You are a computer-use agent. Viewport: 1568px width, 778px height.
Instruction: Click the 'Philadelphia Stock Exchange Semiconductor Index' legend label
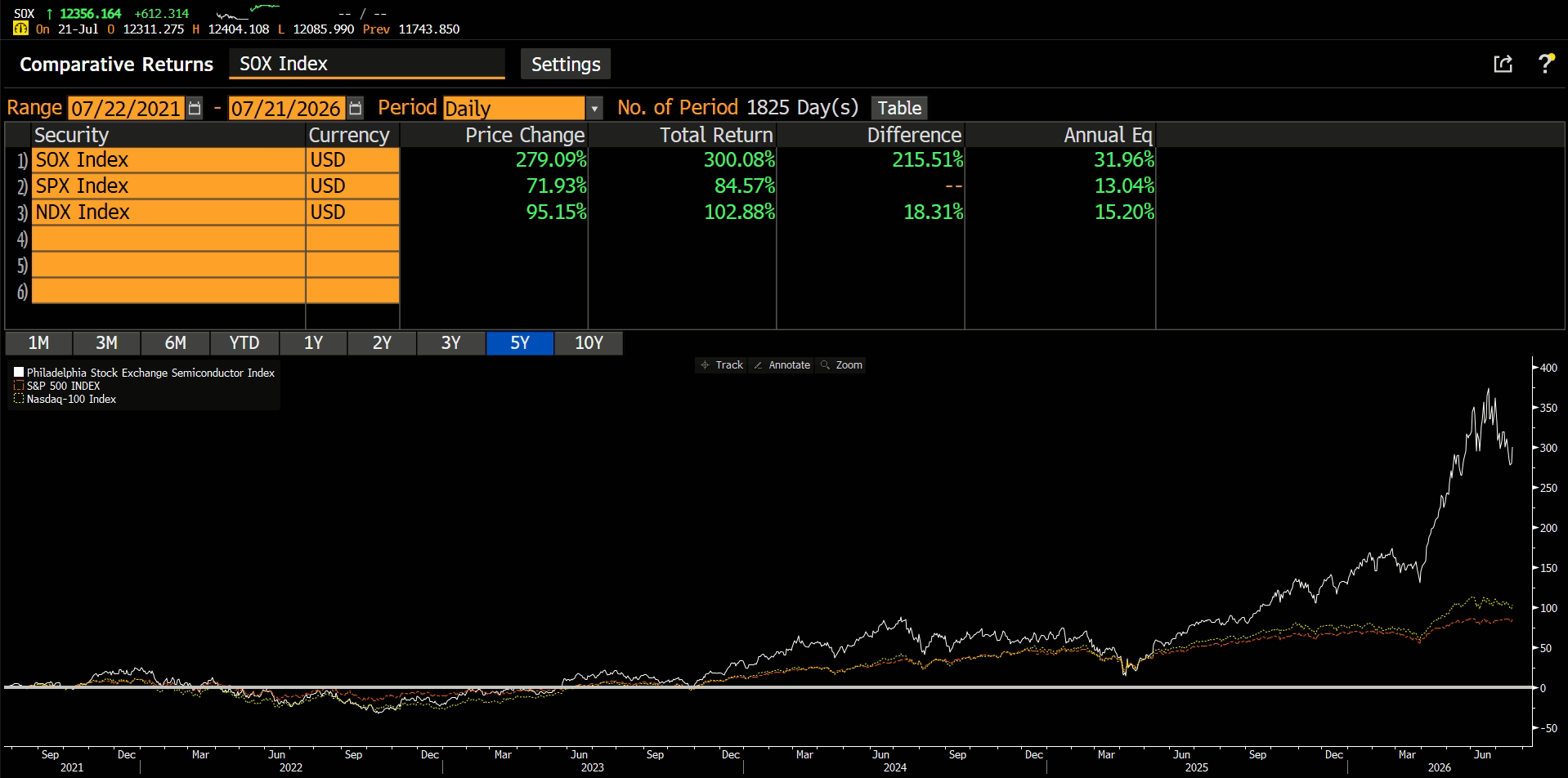(150, 373)
